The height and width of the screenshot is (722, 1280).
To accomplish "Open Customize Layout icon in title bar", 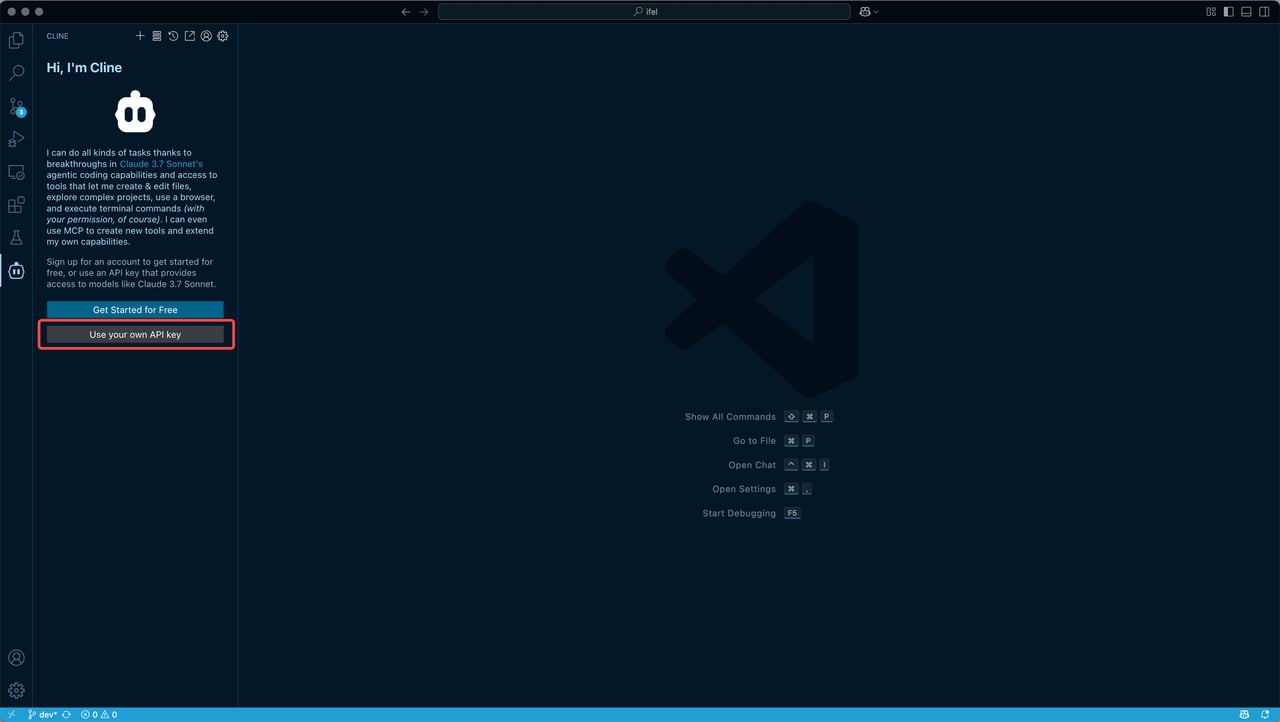I will point(1211,12).
